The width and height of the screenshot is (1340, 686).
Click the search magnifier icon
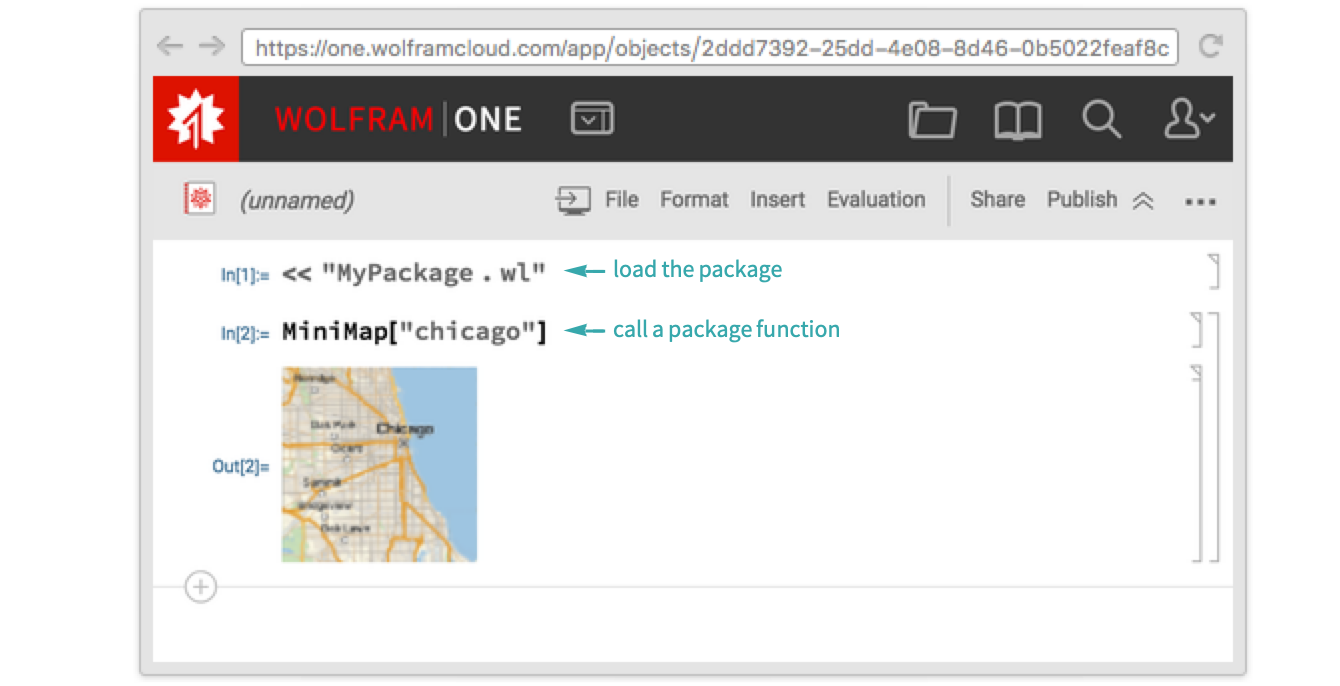(x=1101, y=120)
